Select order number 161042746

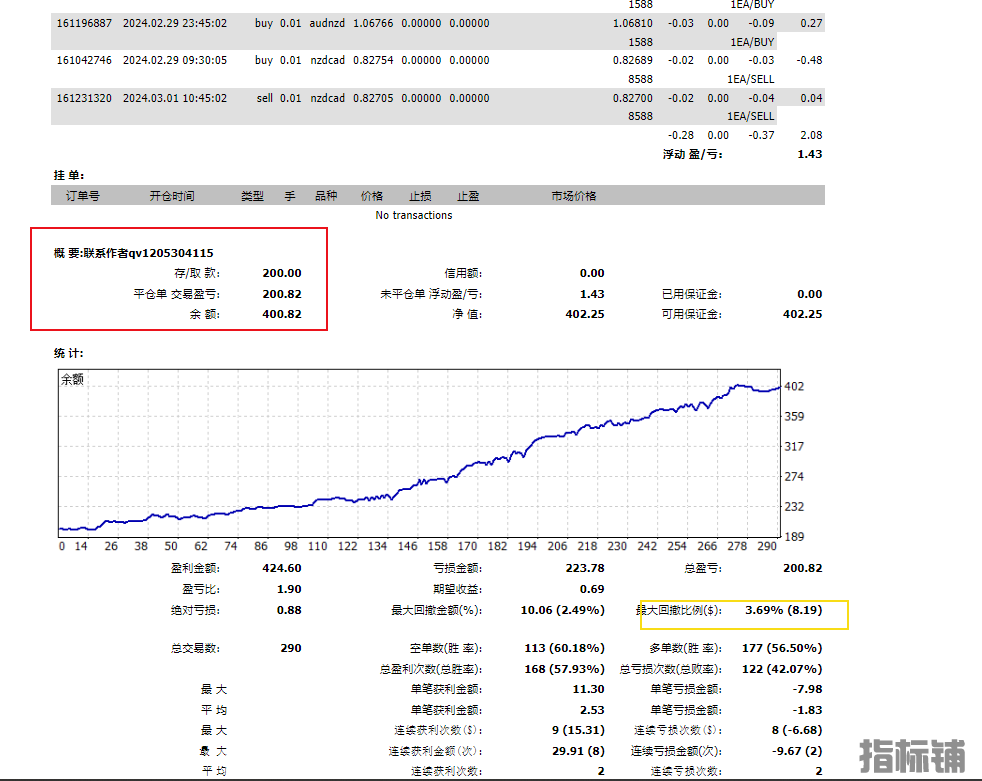click(84, 60)
